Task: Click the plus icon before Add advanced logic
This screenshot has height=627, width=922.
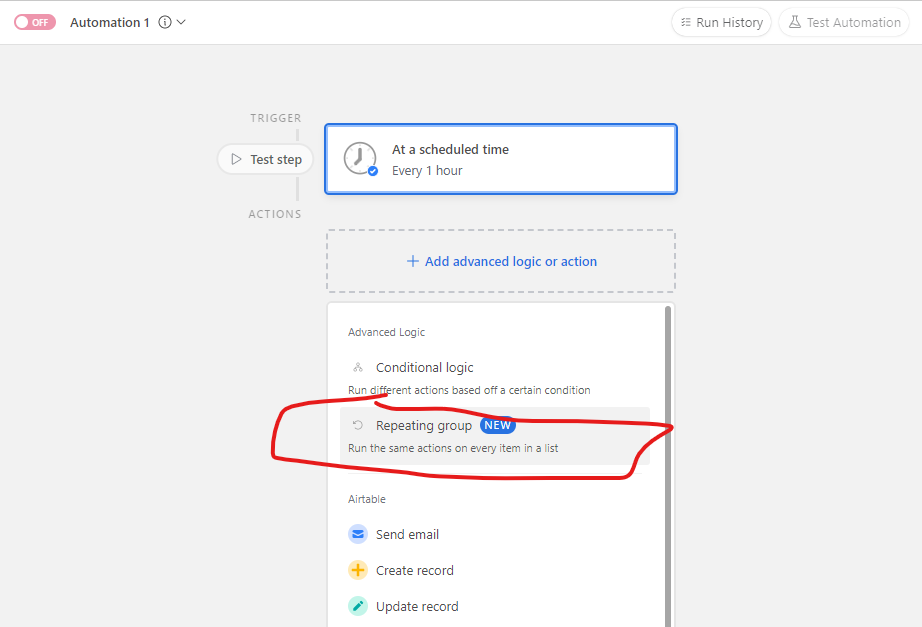Action: [413, 261]
